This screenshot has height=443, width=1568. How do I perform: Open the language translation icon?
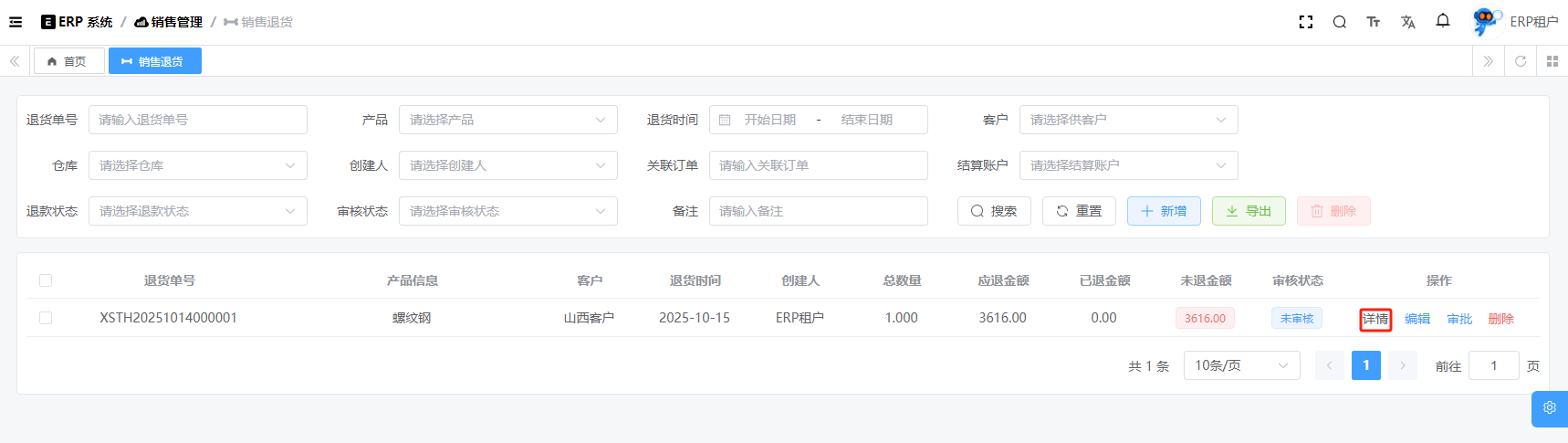[1407, 22]
